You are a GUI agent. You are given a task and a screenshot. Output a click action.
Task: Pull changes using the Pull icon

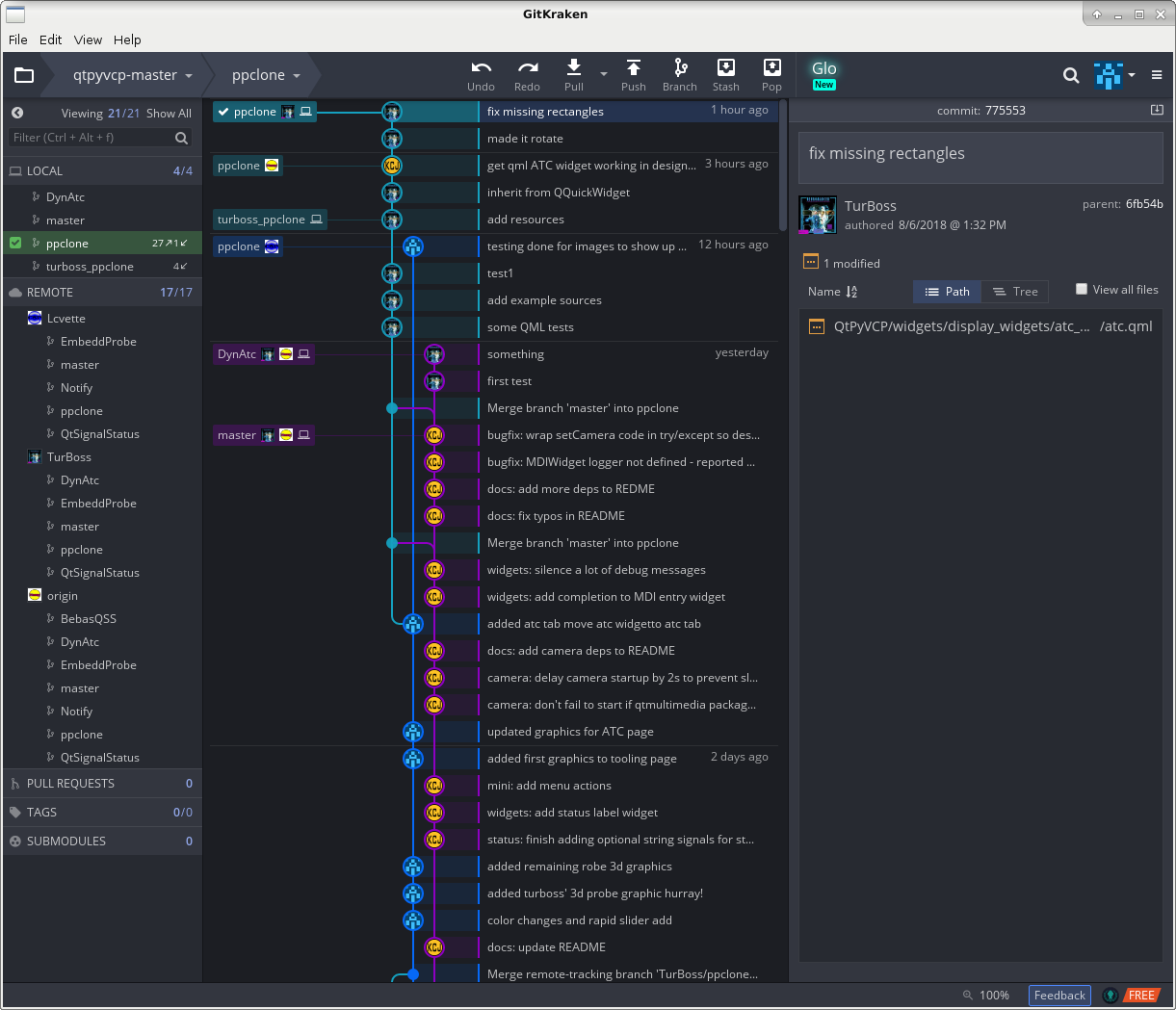[x=574, y=66]
